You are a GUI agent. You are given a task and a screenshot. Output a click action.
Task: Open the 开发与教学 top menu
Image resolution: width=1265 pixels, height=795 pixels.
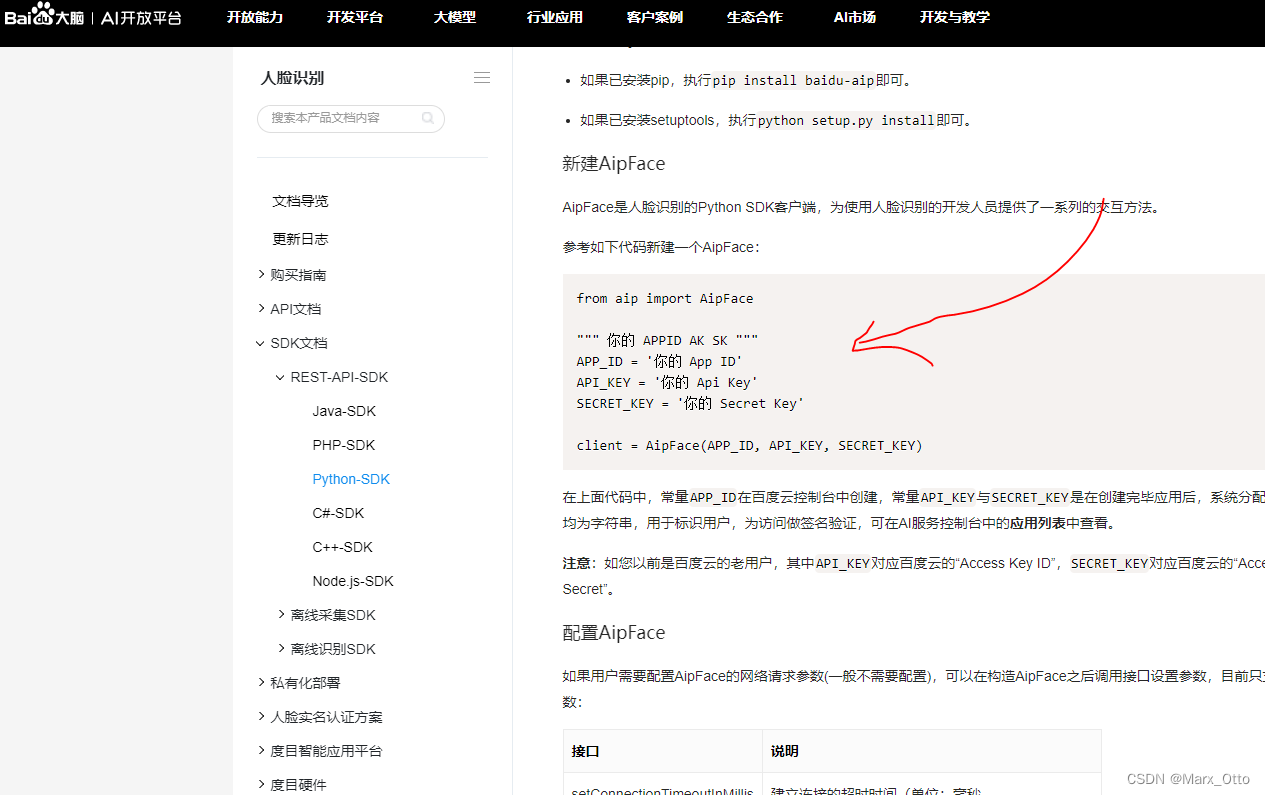pos(955,17)
